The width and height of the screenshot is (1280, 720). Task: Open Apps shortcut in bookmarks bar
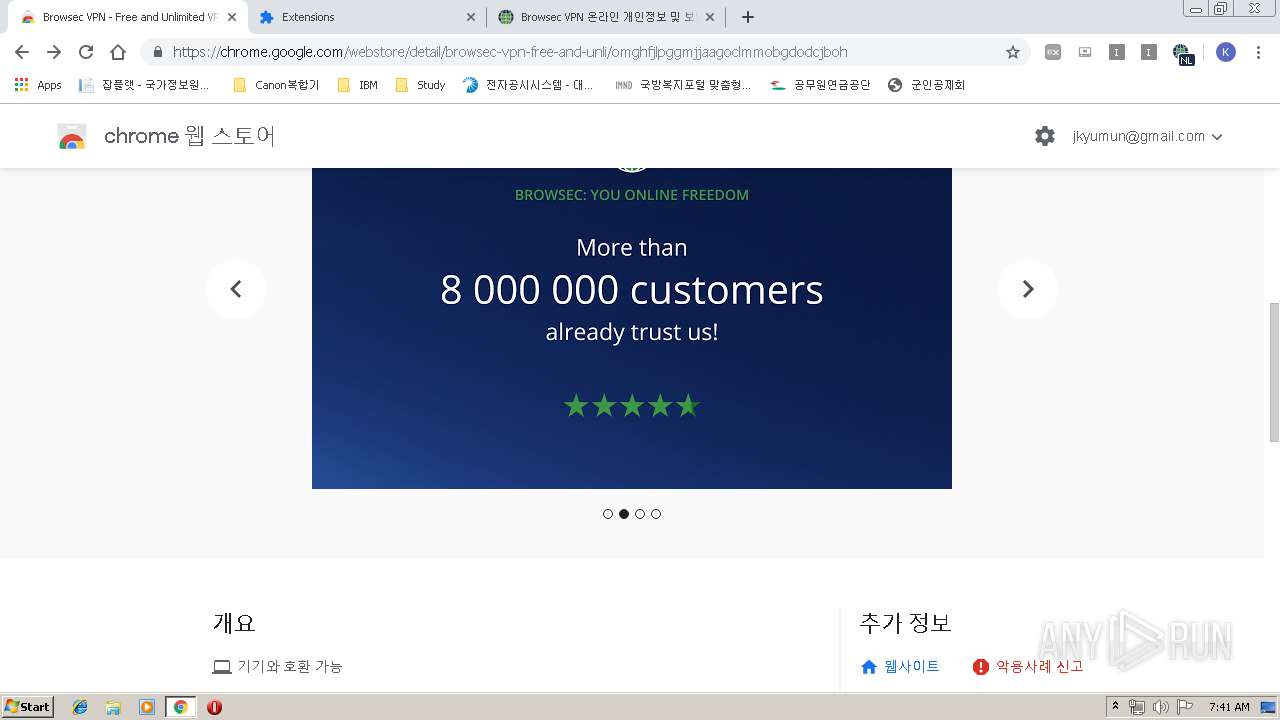(x=38, y=85)
